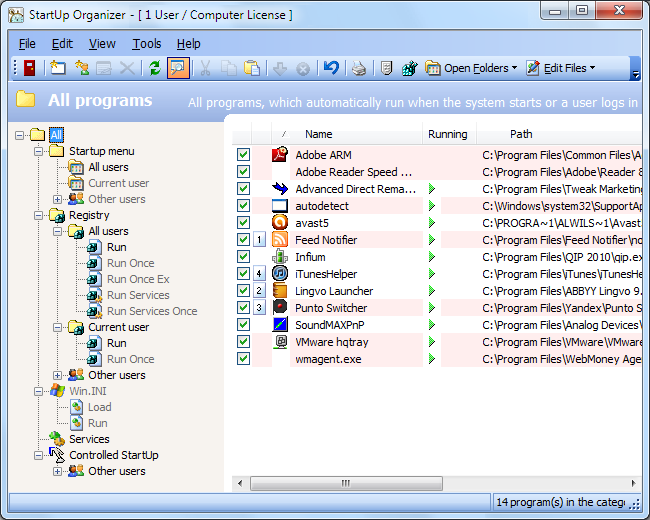Click the VMware hqtray icon
Viewport: 650px width, 520px height.
pyautogui.click(x=281, y=342)
